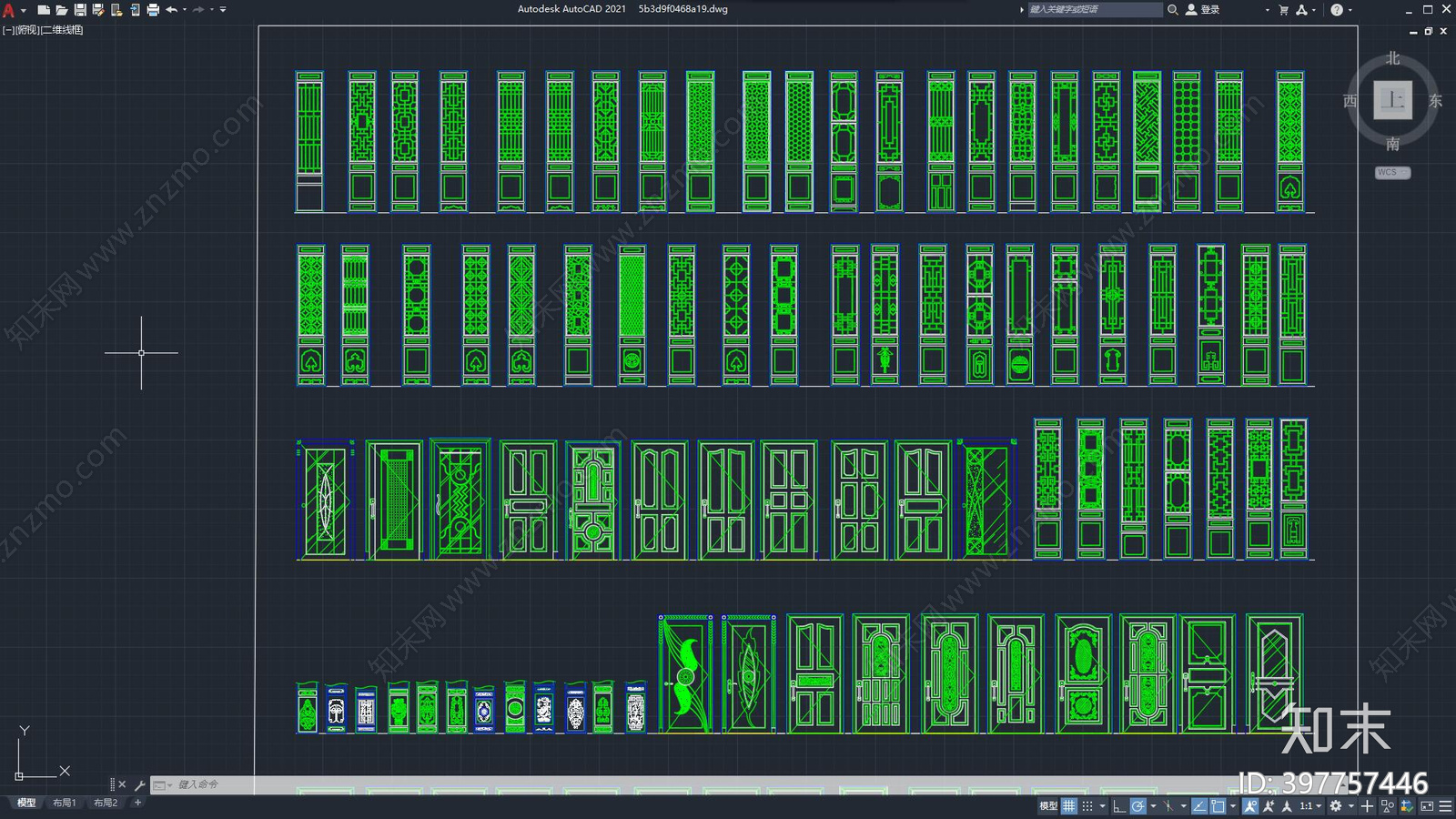
Task: Click the ViewCube 北 north label
Action: click(x=1392, y=58)
